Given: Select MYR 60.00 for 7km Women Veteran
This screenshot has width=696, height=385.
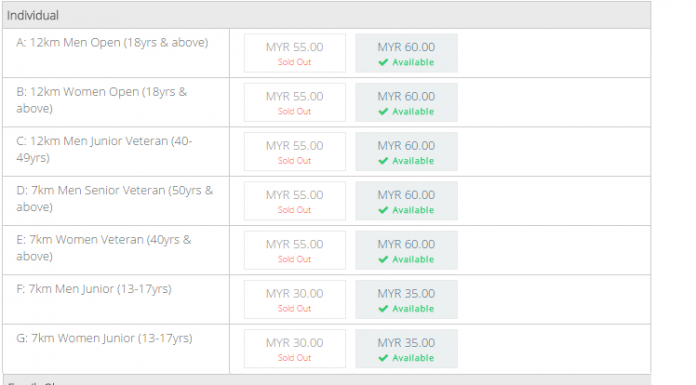Looking at the screenshot, I should pyautogui.click(x=406, y=250).
